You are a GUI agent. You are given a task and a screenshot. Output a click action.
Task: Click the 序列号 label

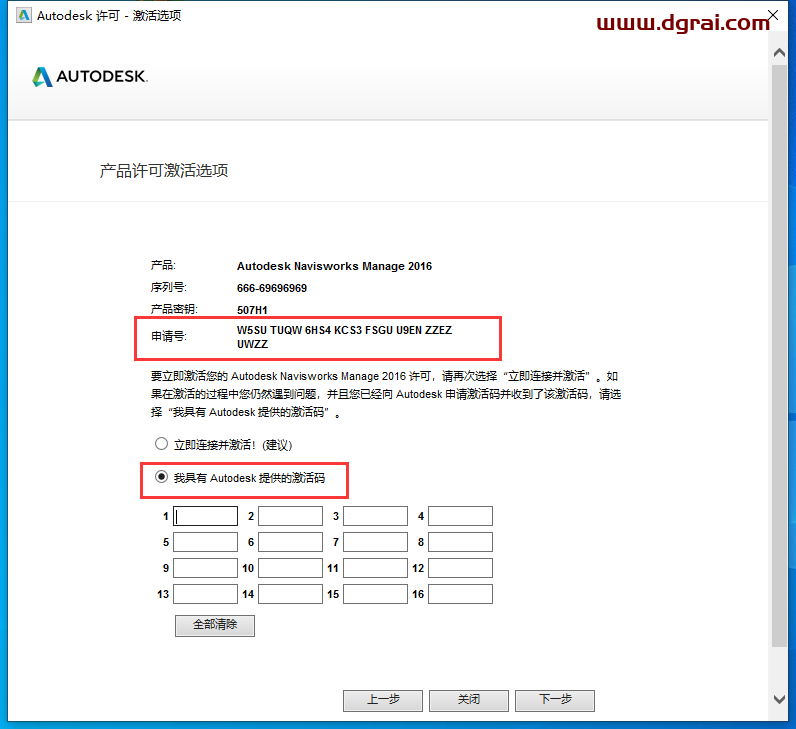pos(169,287)
